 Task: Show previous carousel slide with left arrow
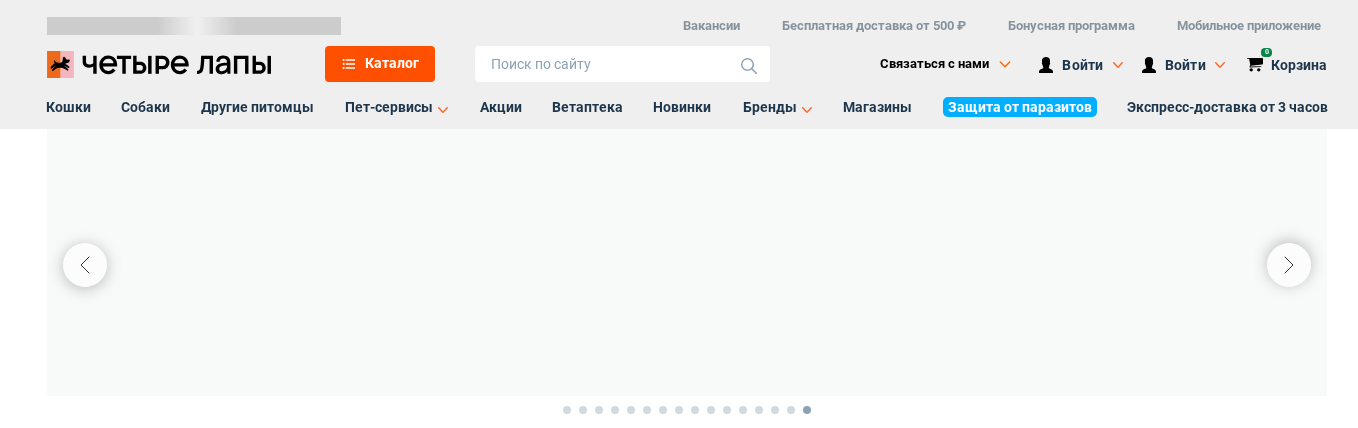click(x=85, y=265)
